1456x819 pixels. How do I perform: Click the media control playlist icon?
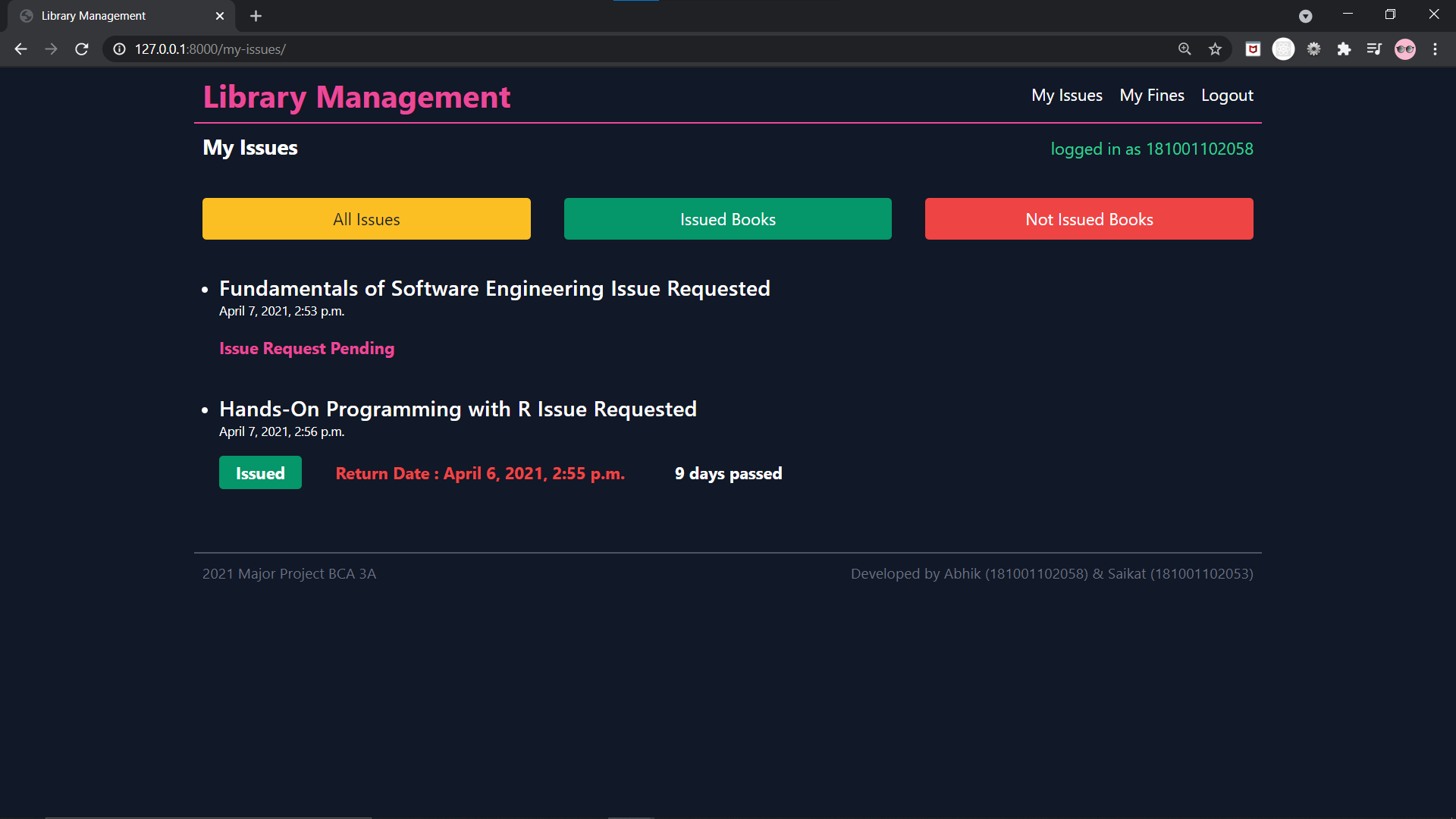pos(1374,49)
